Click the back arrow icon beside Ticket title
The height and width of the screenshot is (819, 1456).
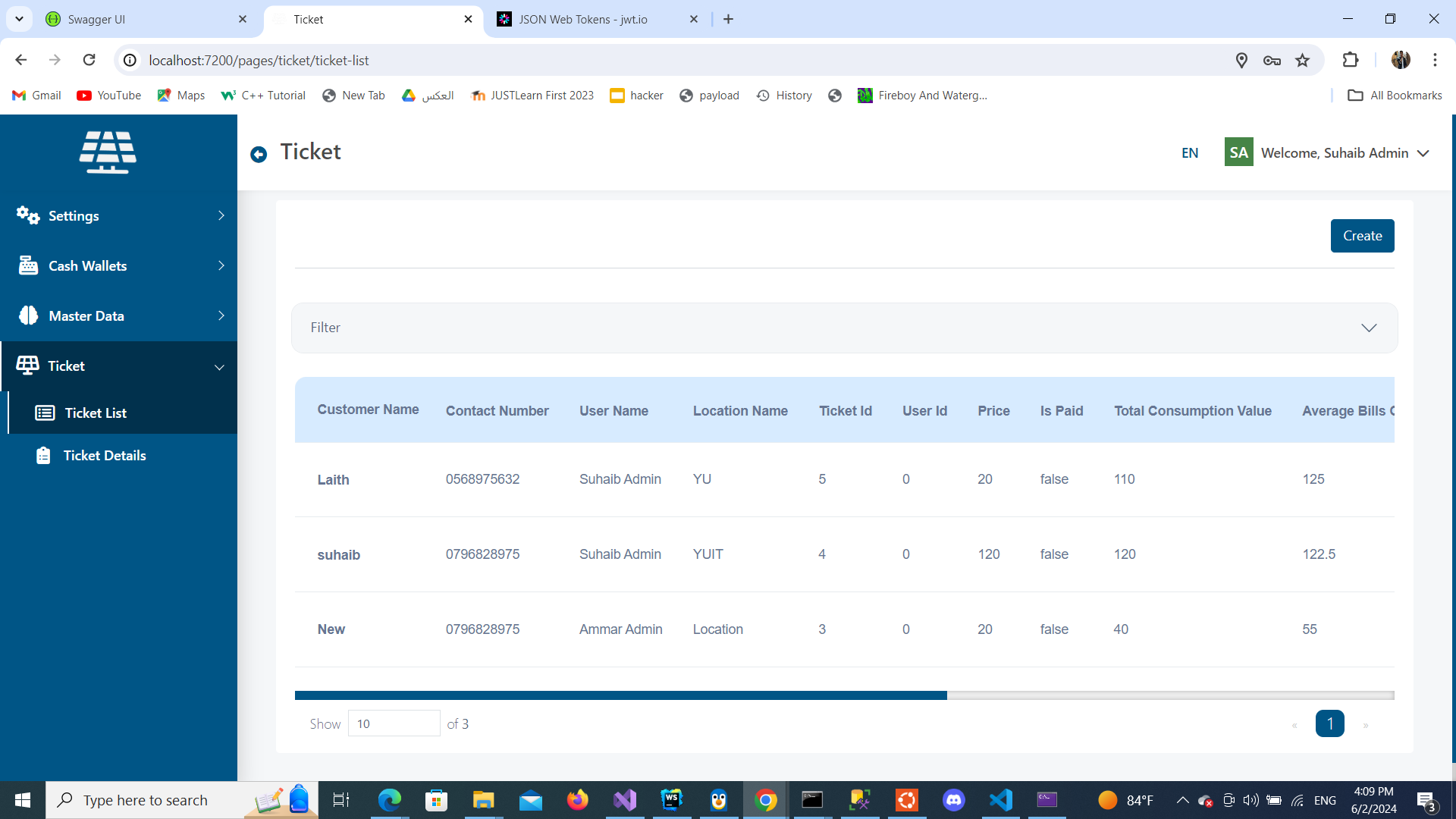[259, 155]
